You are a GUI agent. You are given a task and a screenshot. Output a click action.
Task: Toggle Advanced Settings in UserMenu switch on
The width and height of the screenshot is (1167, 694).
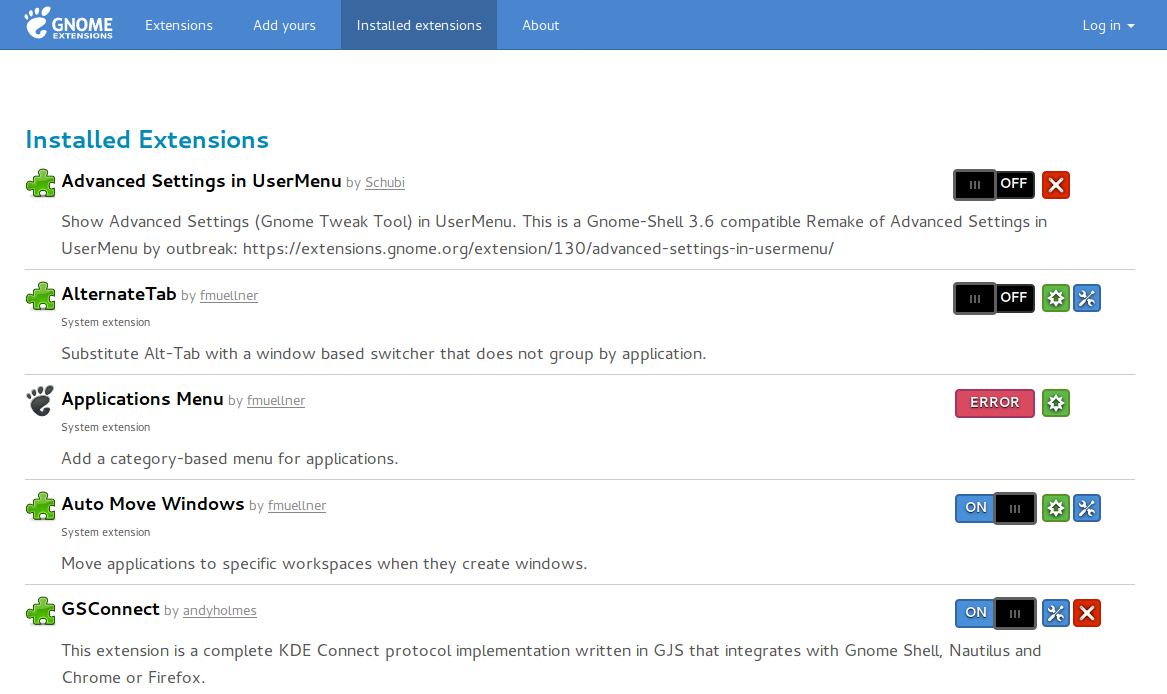994,185
